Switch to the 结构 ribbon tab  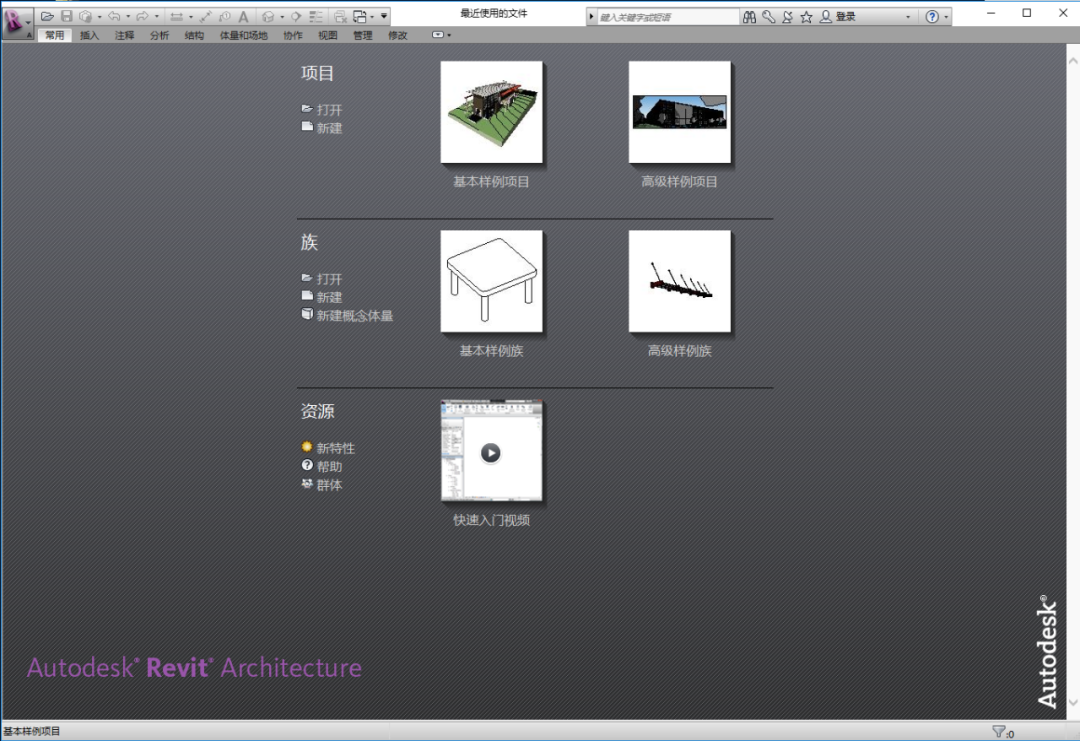click(194, 35)
